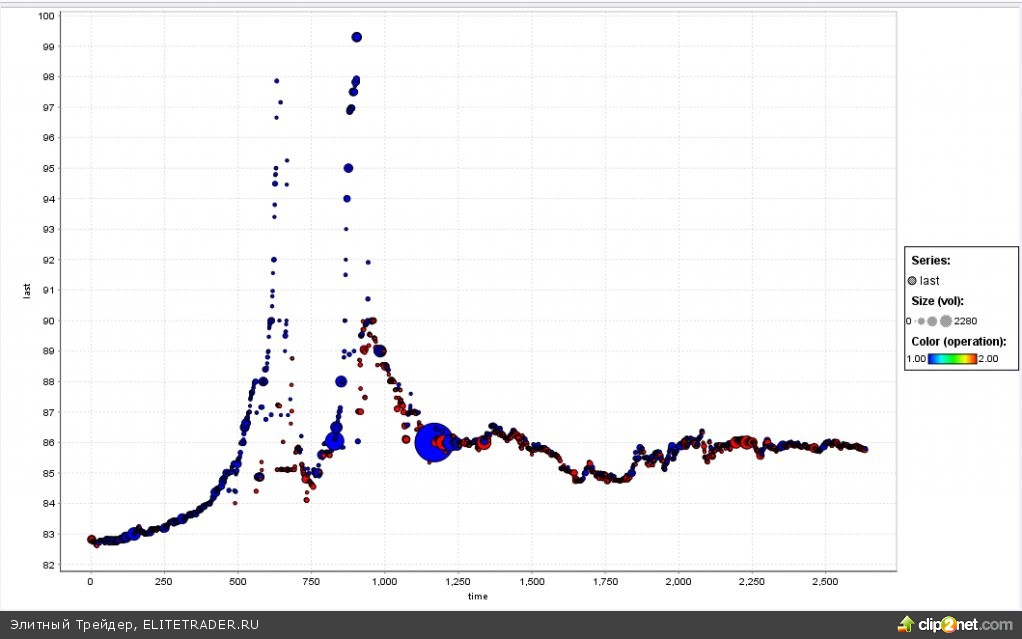Viewport: 1022px width, 639px height.
Task: Click the red starting point near price 83
Action: pos(91,539)
